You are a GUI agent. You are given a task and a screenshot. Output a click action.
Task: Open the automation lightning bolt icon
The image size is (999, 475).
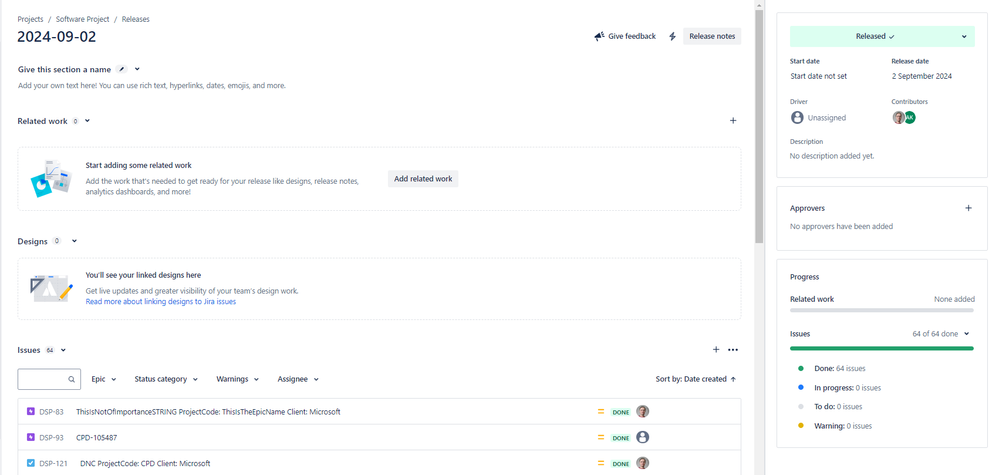672,36
